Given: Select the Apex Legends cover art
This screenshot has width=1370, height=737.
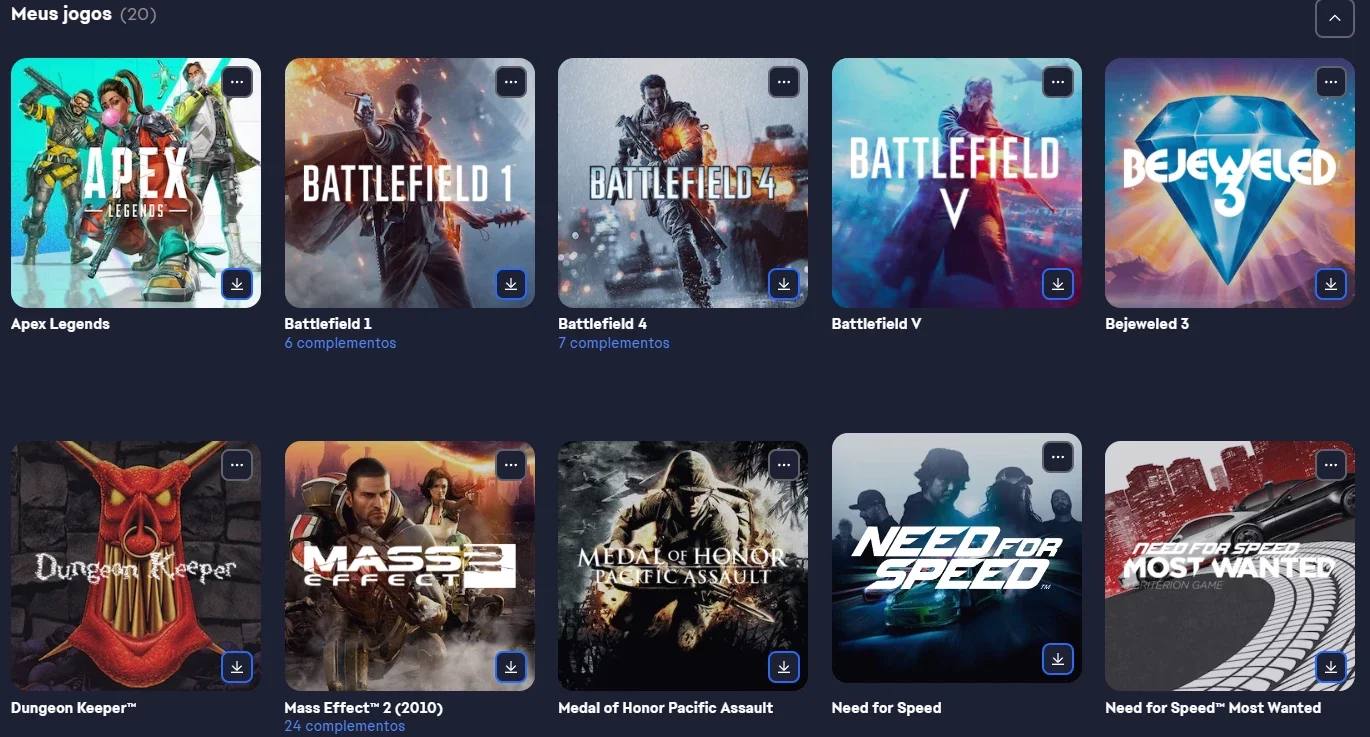Looking at the screenshot, I should click(x=136, y=183).
